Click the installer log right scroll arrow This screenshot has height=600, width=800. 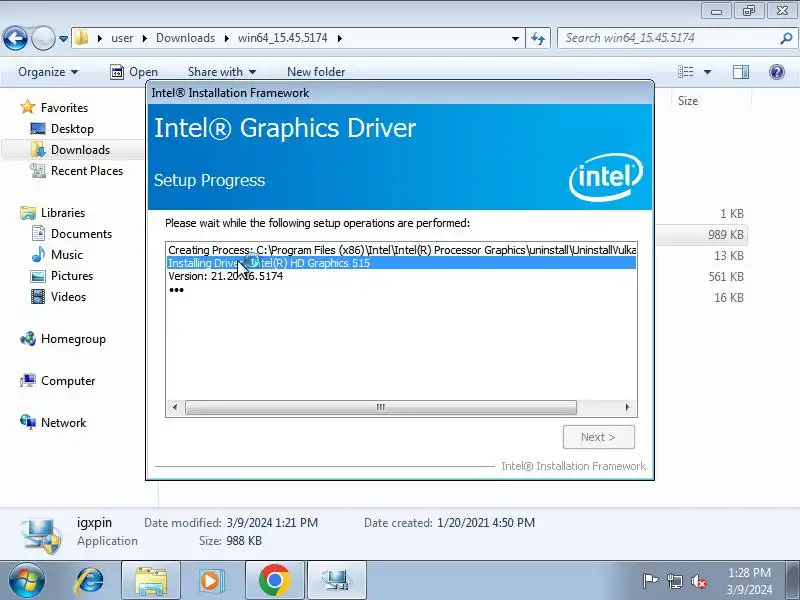(628, 407)
